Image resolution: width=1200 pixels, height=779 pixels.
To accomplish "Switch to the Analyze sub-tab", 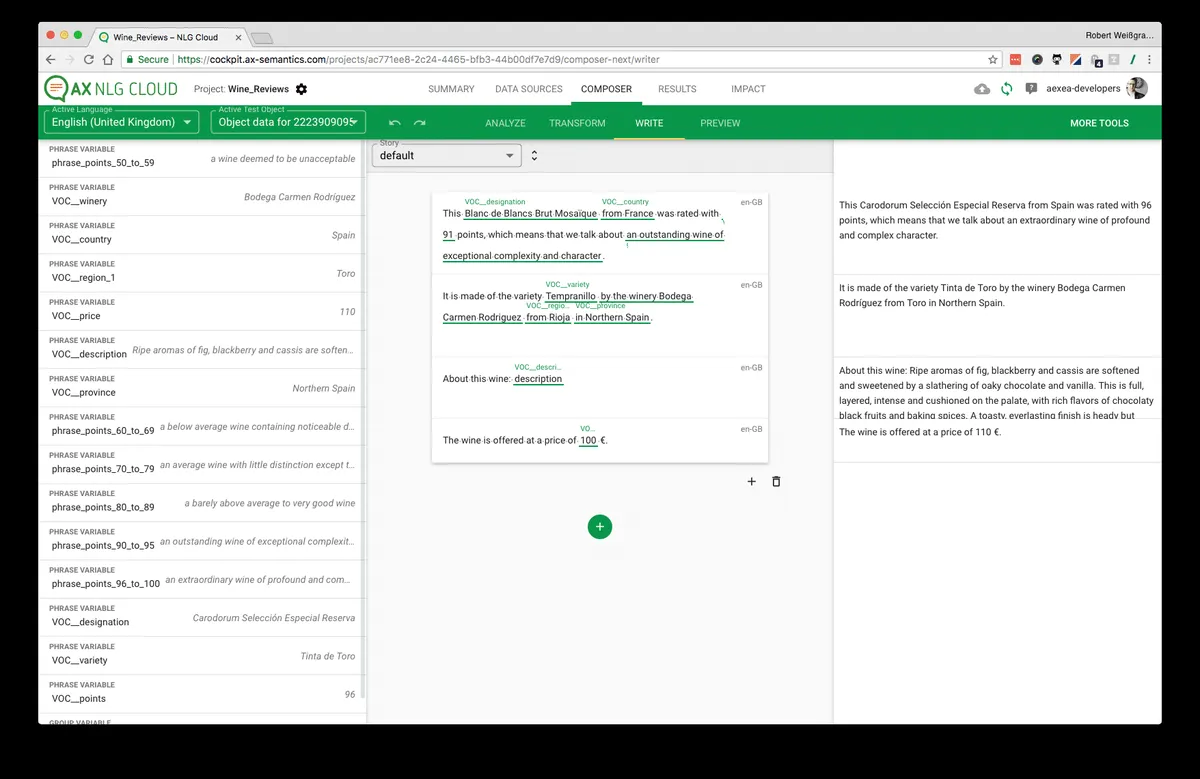I will pyautogui.click(x=505, y=123).
